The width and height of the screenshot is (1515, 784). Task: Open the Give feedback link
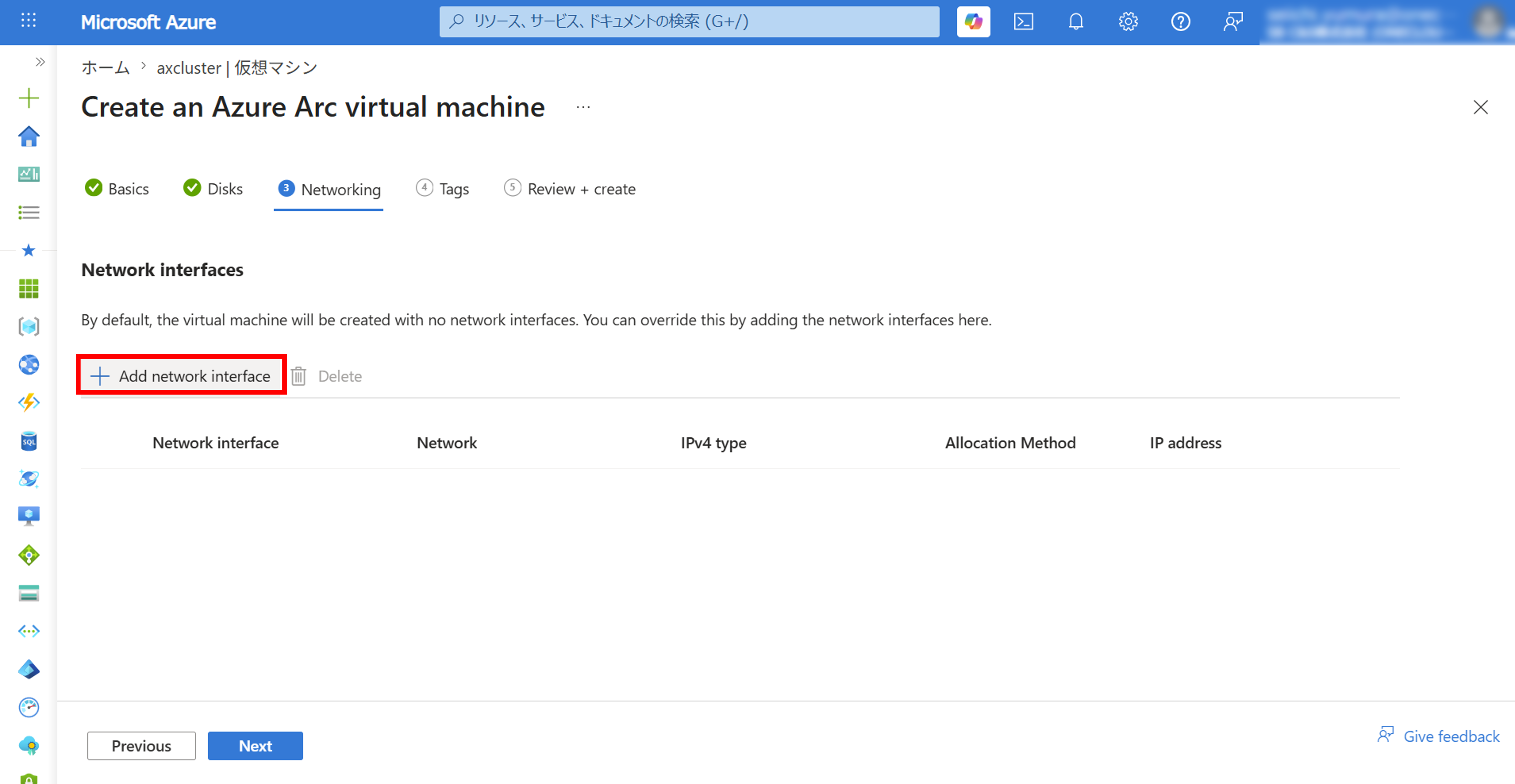[1439, 736]
